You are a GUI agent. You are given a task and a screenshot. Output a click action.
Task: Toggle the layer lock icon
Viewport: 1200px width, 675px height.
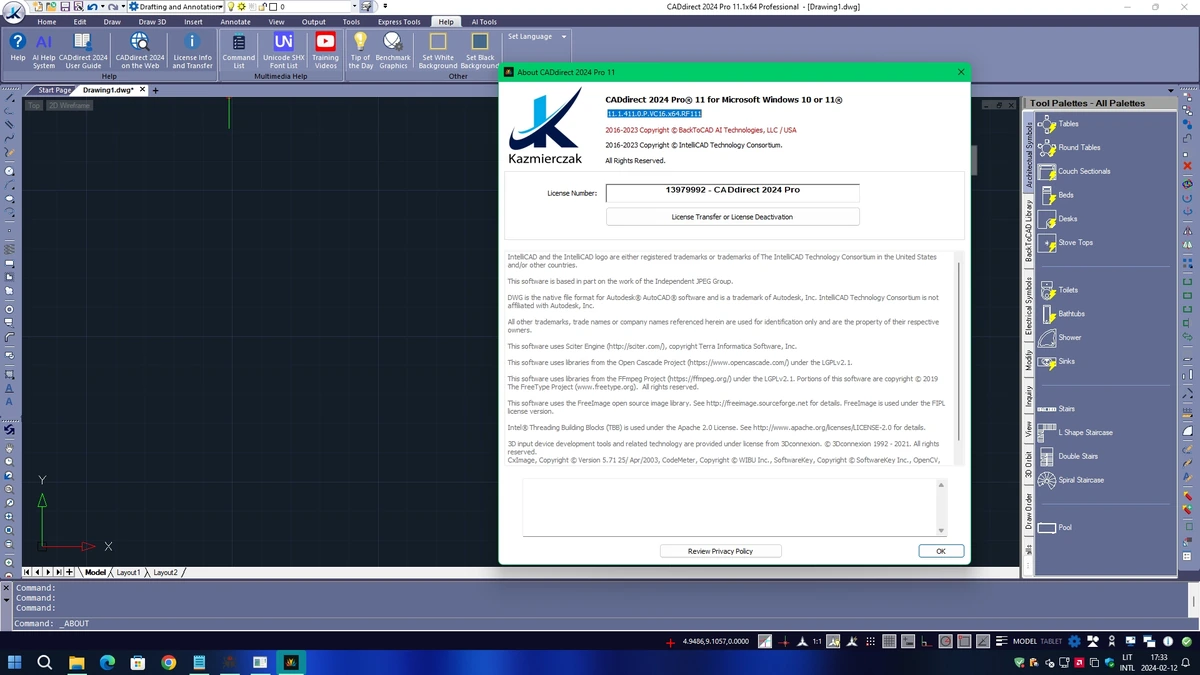click(x=263, y=7)
